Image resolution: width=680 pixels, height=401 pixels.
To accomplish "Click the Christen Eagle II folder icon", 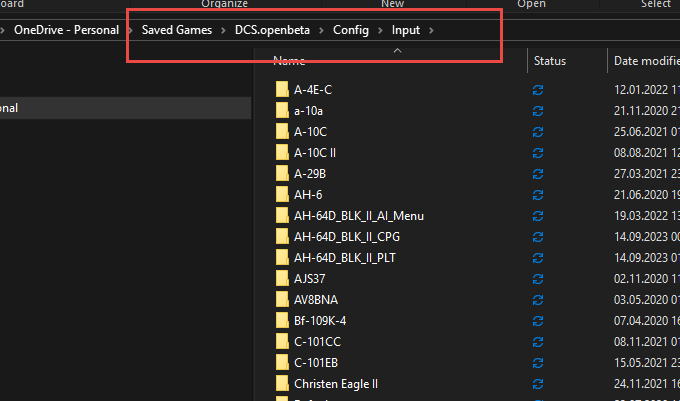I will point(282,384).
